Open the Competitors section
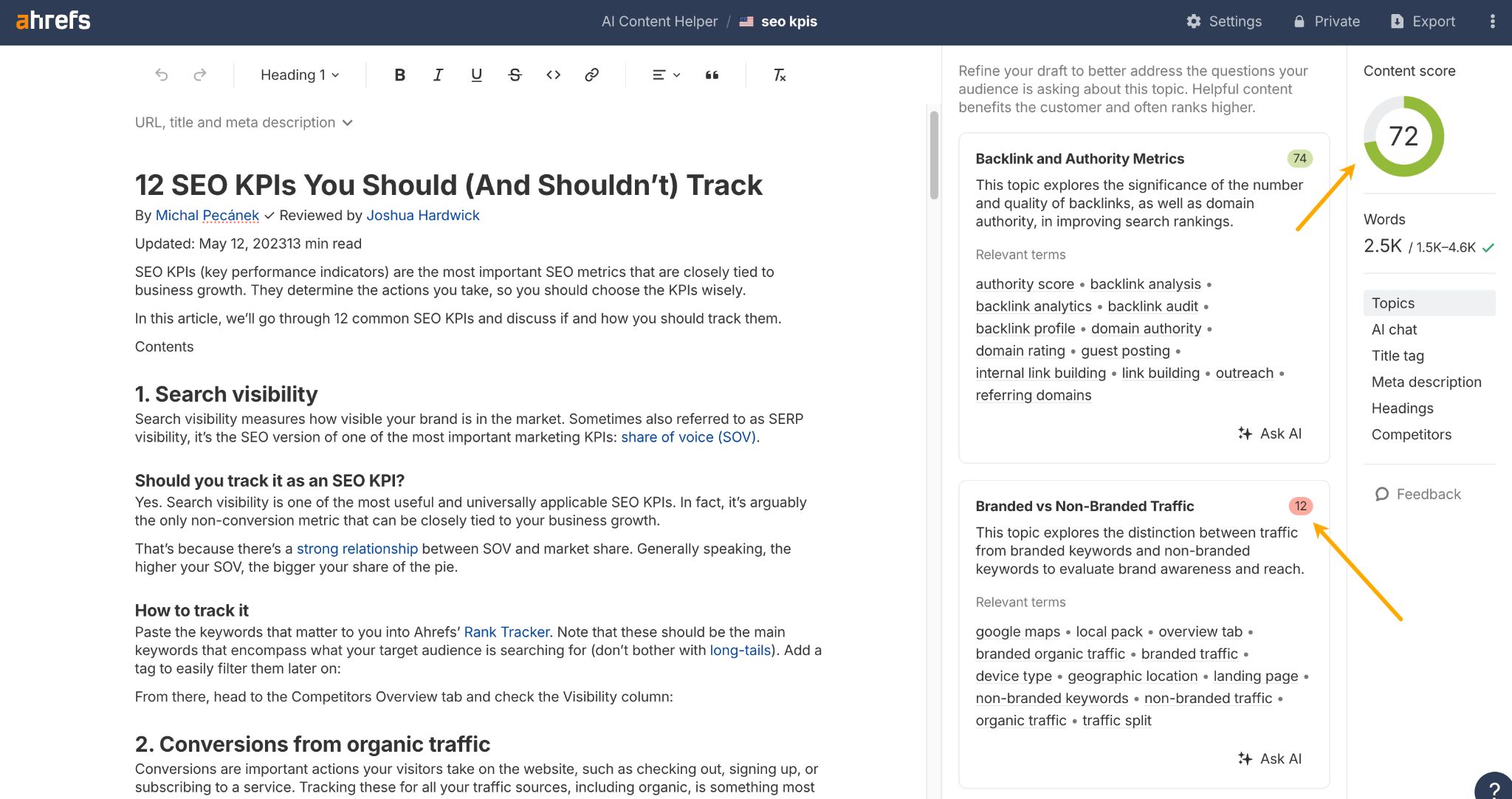Image resolution: width=1512 pixels, height=799 pixels. 1411,434
